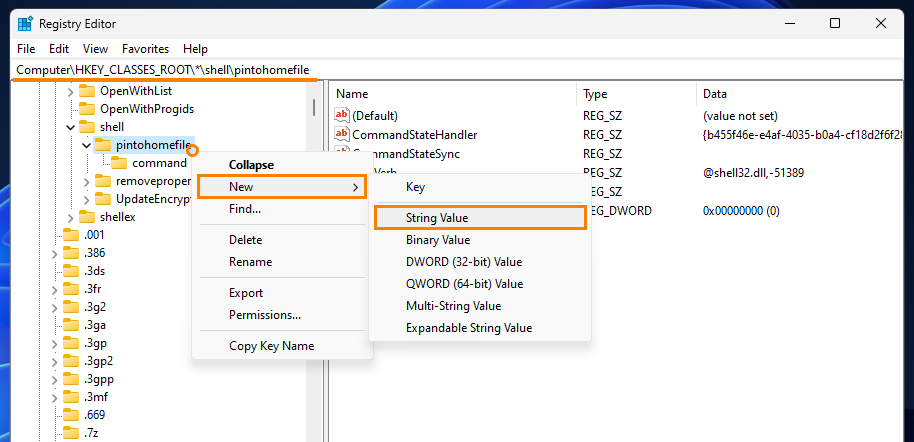Click the @shell32.dll,-51389 data cell

click(x=755, y=173)
